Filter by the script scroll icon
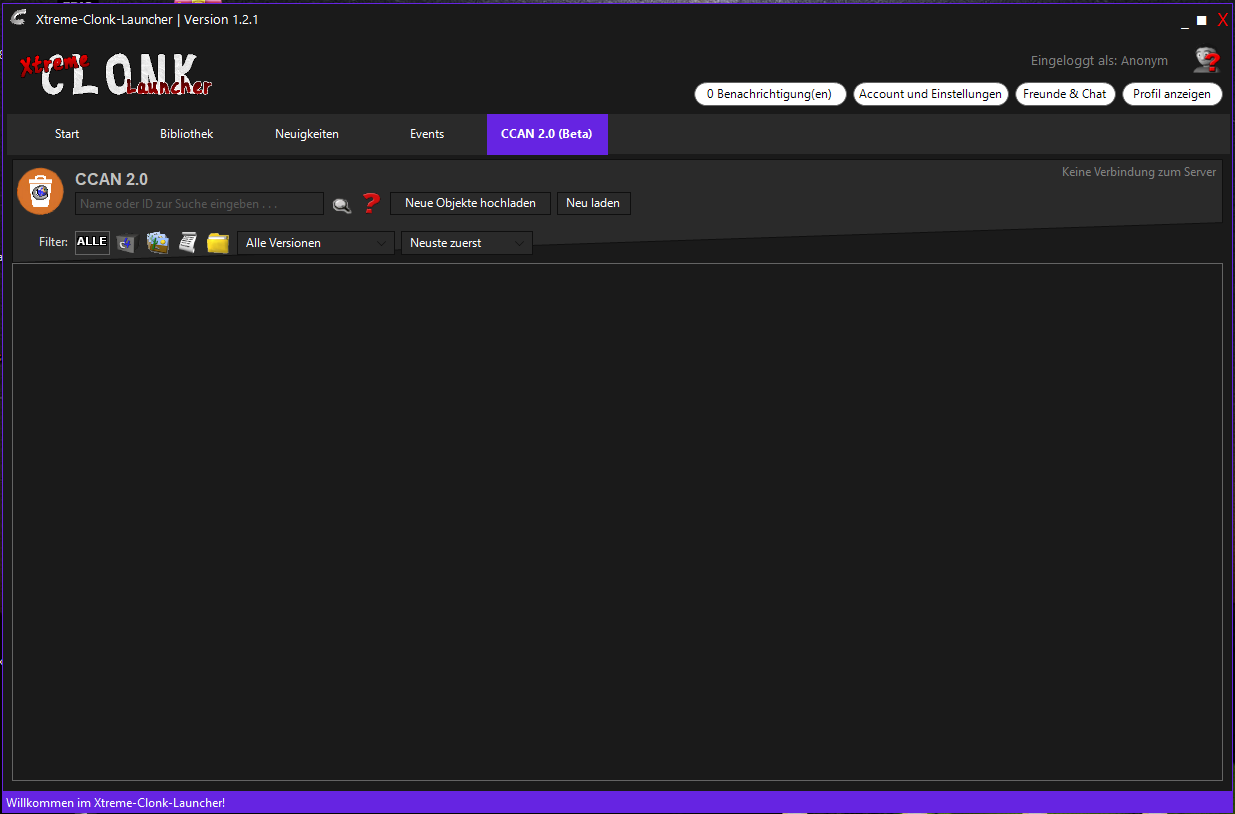 point(188,242)
